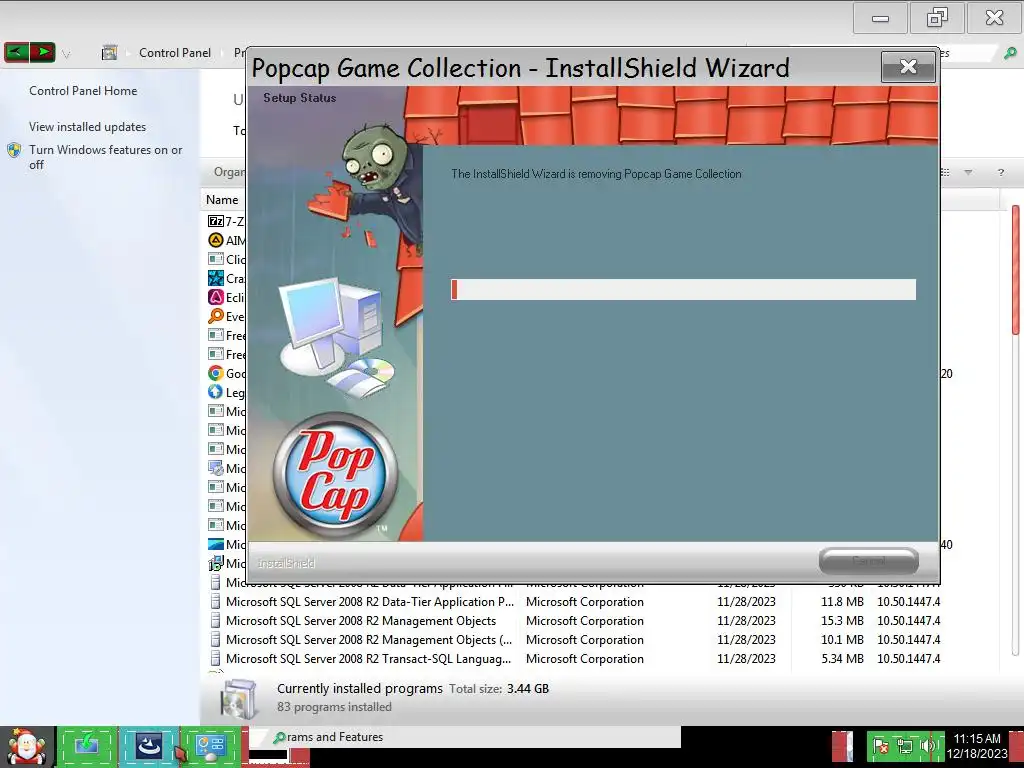Viewport: 1024px width, 768px height.
Task: Open the first green taskbar pinned icon
Action: 86,745
